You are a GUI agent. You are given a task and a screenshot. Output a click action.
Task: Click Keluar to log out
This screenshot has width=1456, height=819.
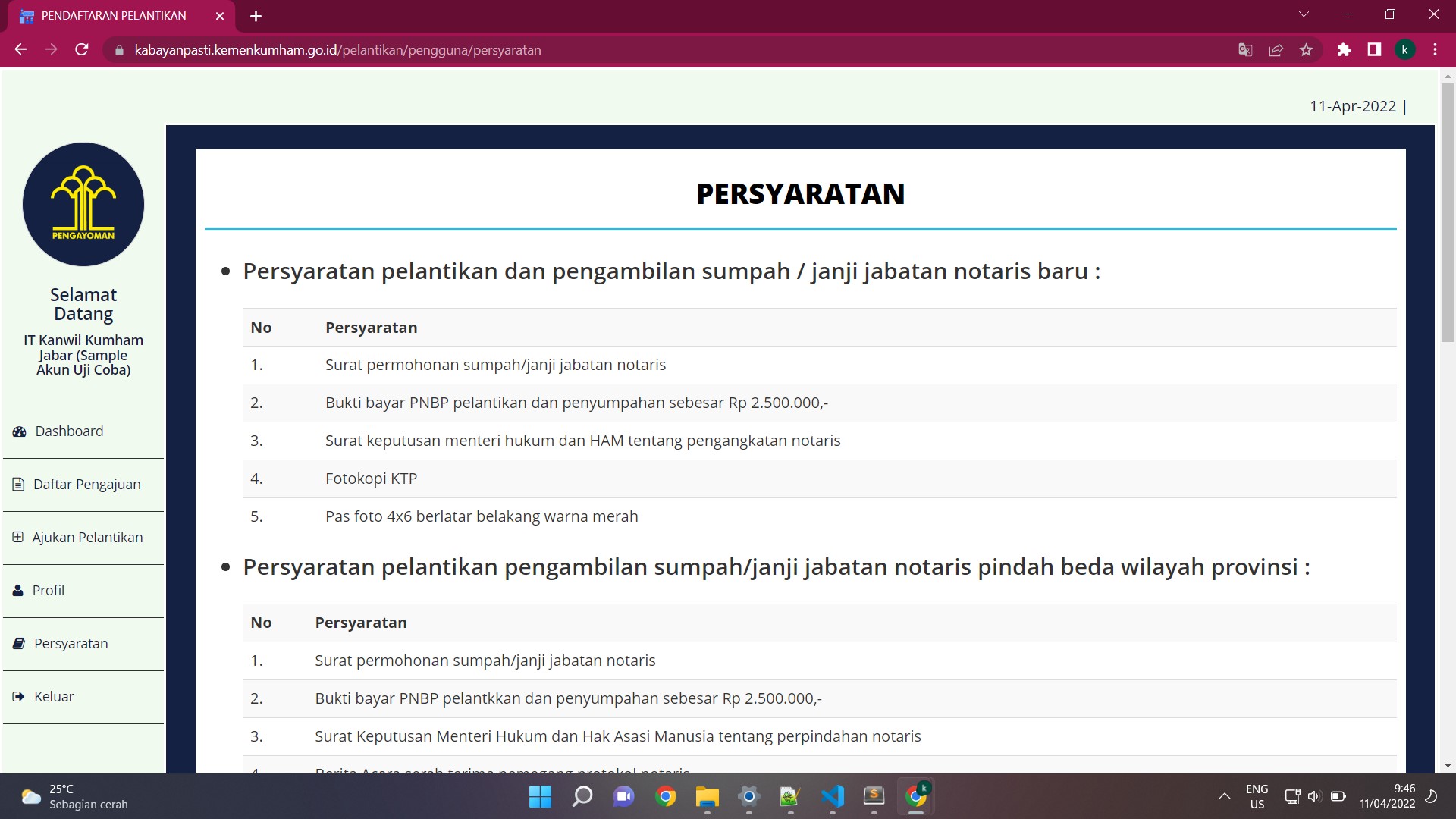click(x=53, y=697)
